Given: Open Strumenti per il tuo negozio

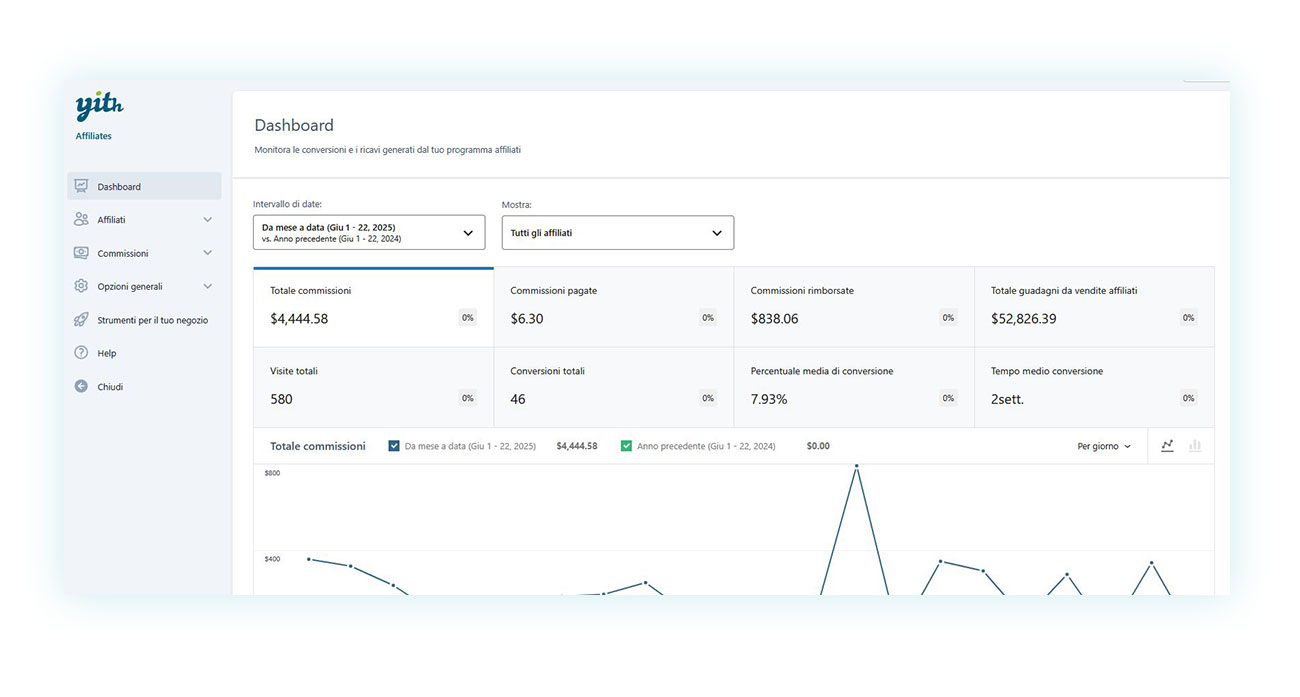Looking at the screenshot, I should pyautogui.click(x=144, y=320).
